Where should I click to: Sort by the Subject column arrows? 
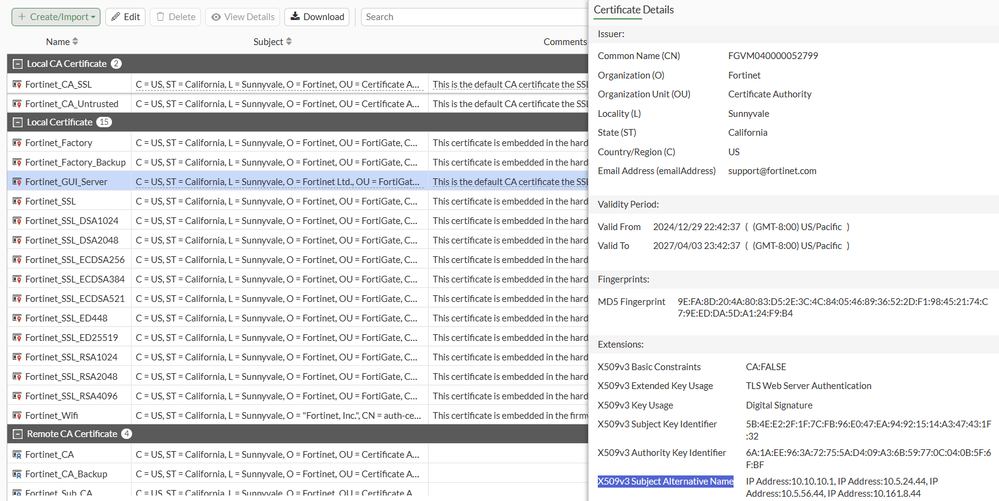point(289,41)
